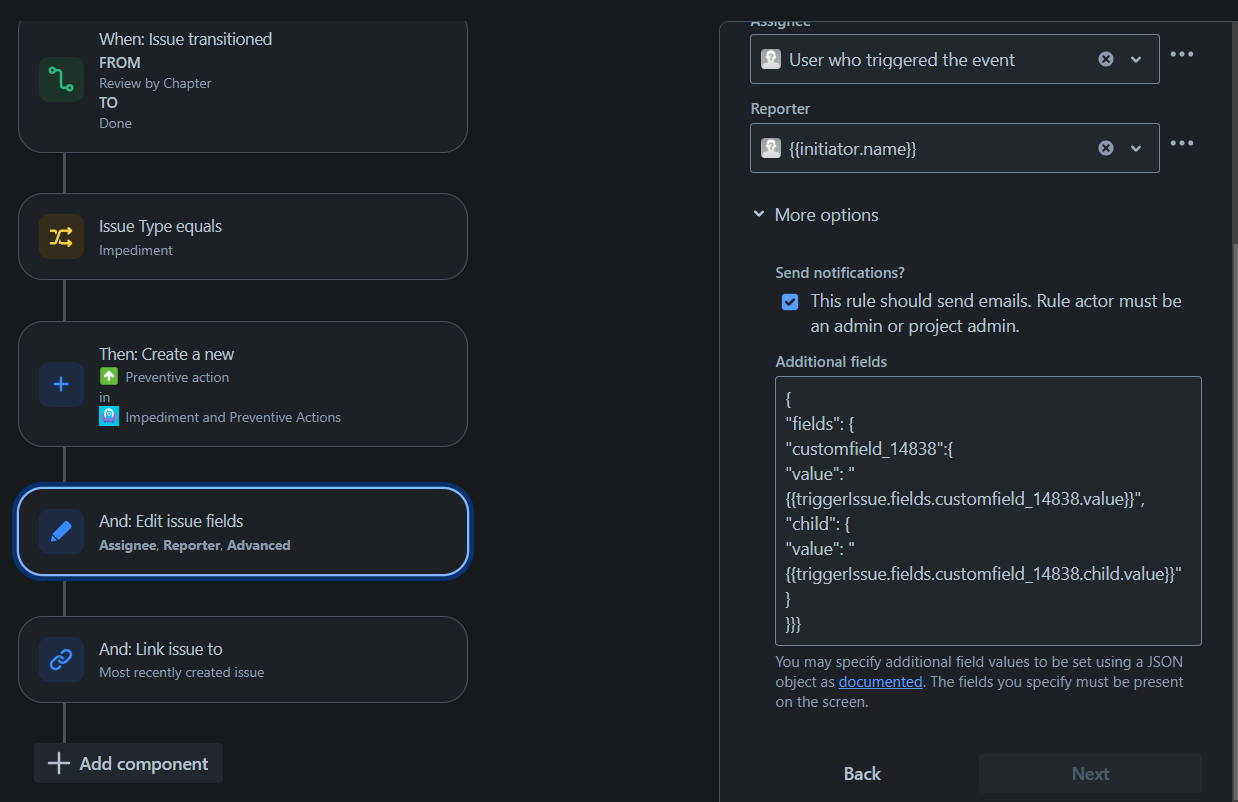Uncheck the send emails checkbox
Image resolution: width=1238 pixels, height=802 pixels.
[x=790, y=301]
